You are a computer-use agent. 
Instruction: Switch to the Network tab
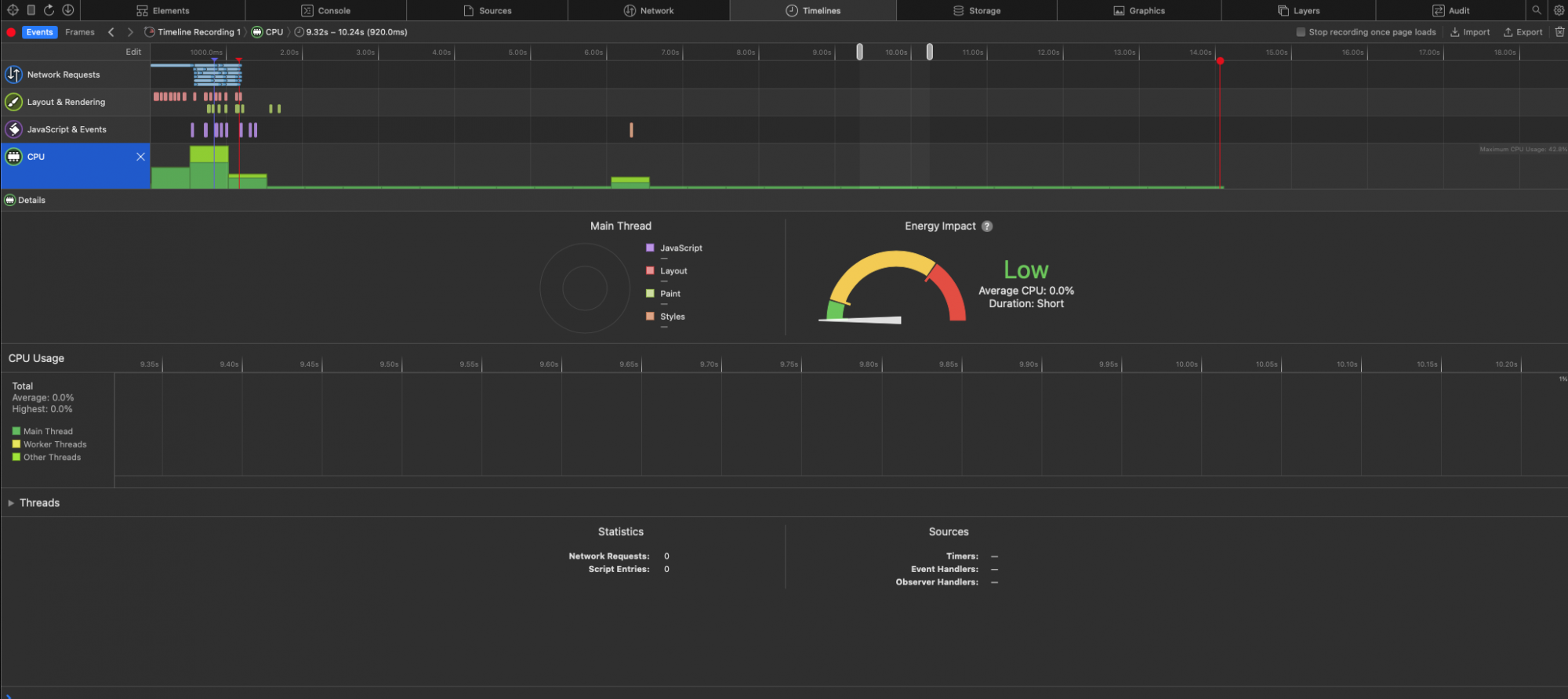click(x=649, y=10)
